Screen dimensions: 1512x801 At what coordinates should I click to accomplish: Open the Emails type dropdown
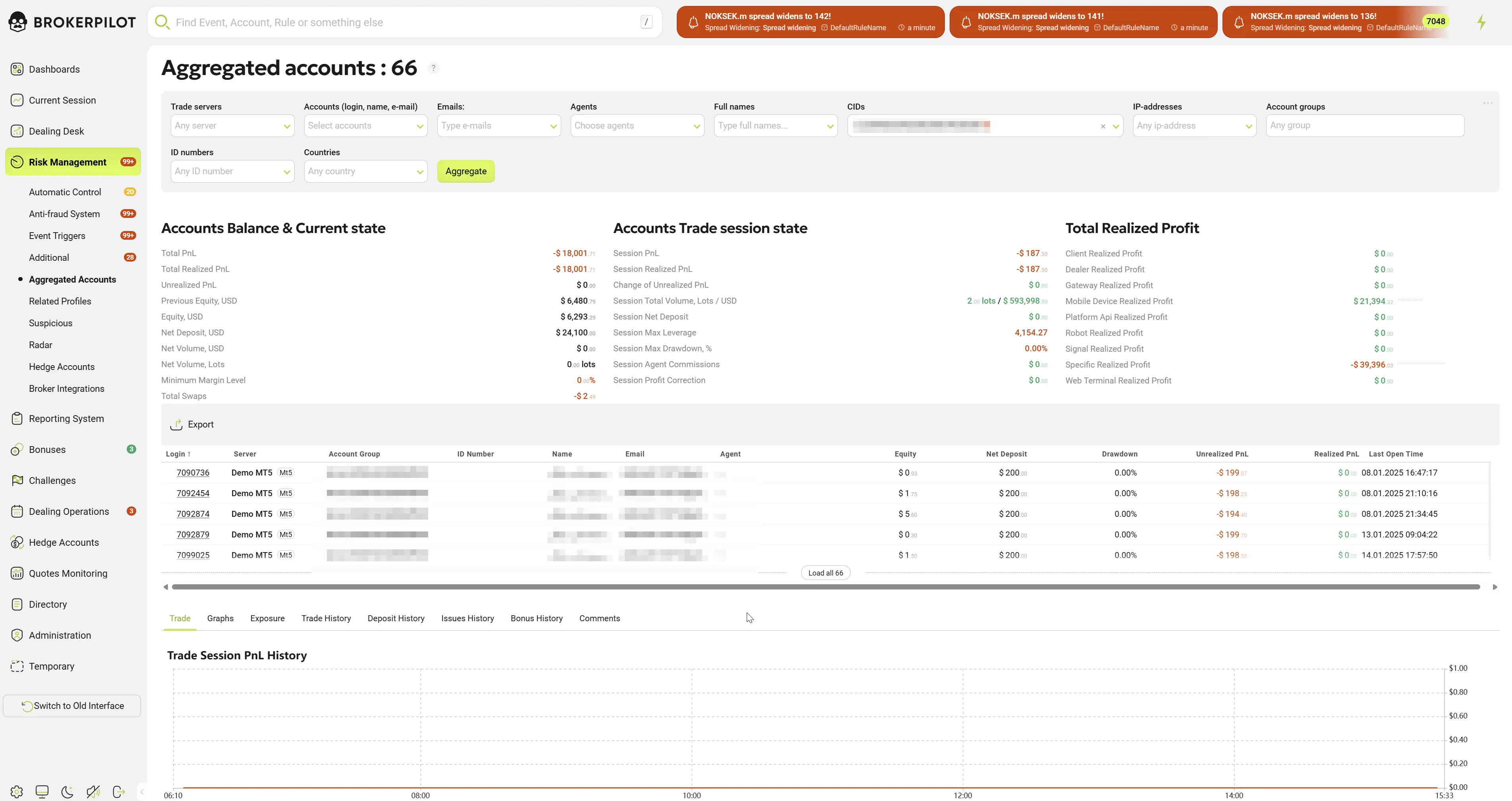(x=499, y=125)
